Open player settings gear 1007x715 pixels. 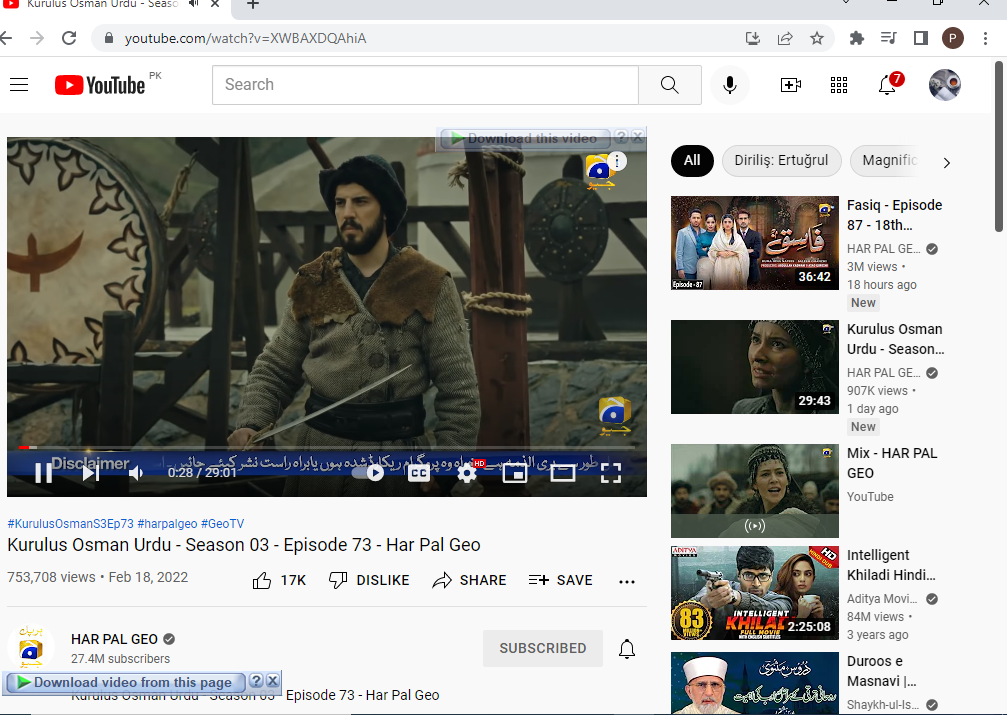click(x=467, y=473)
